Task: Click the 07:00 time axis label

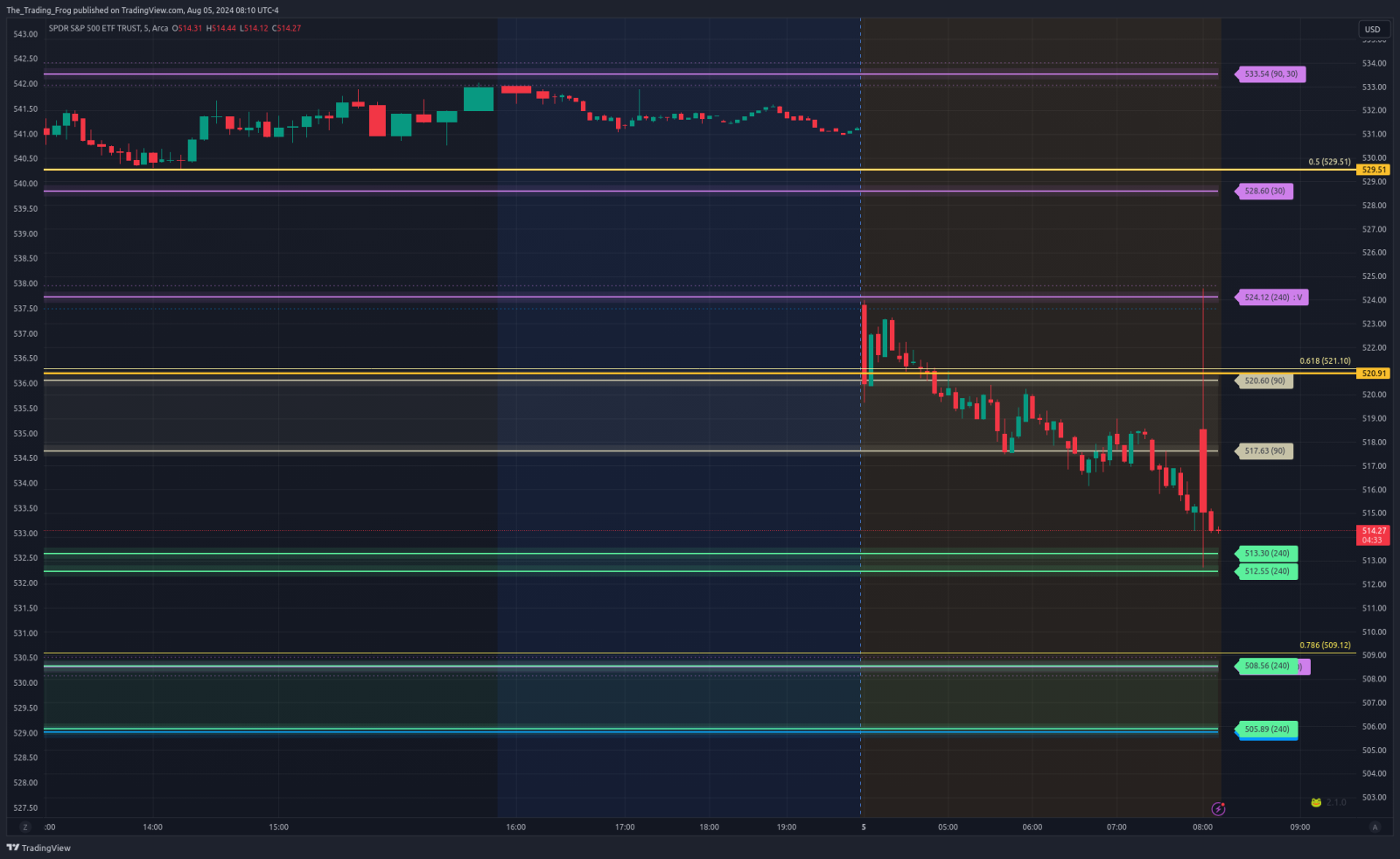Action: click(x=1116, y=827)
